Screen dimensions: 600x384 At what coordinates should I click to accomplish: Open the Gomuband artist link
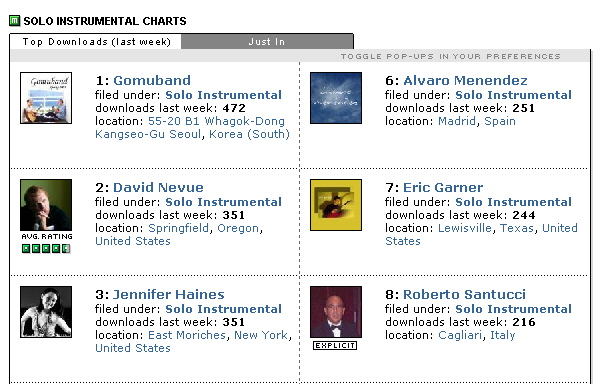click(x=152, y=80)
